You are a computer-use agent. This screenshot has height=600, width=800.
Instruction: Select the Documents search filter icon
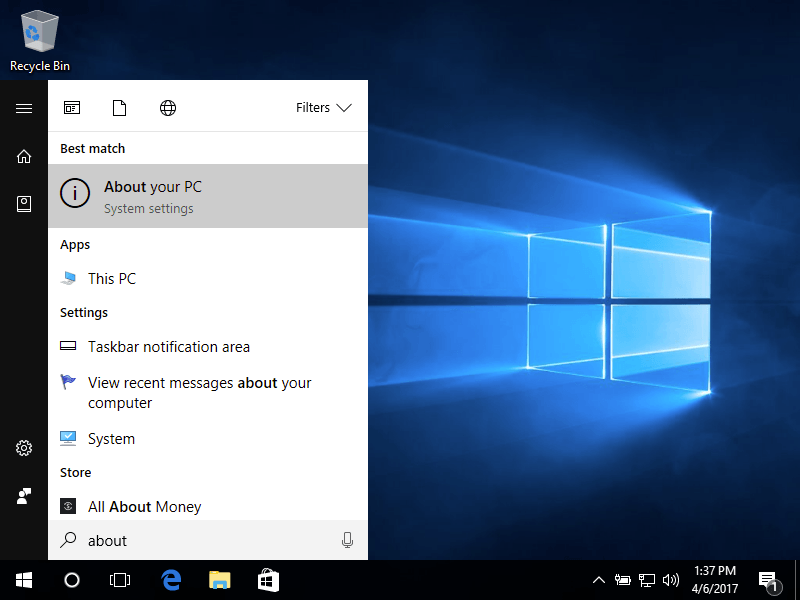point(119,107)
